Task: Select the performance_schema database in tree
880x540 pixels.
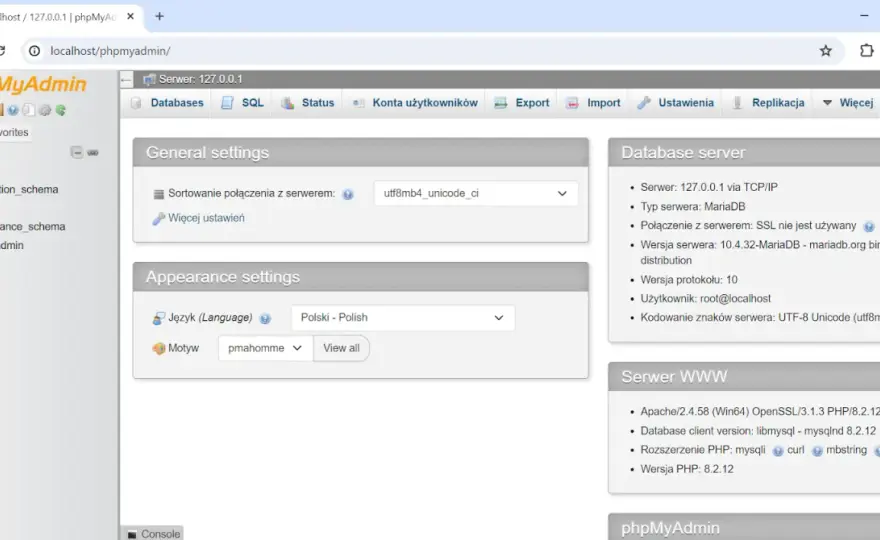Action: click(x=33, y=226)
